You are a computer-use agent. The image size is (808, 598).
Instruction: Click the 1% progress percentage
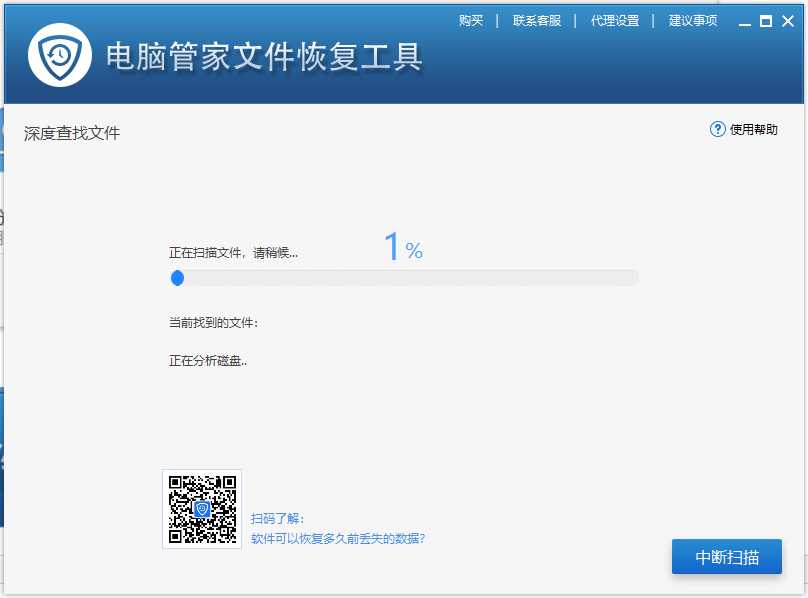[x=403, y=246]
